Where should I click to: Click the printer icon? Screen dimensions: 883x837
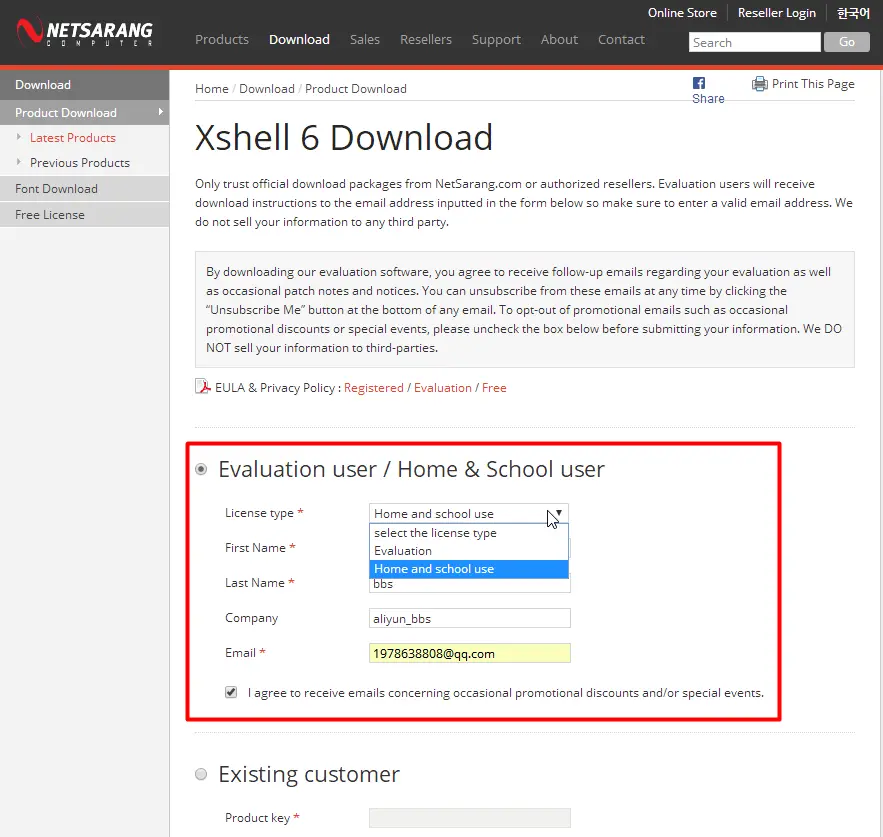tap(759, 84)
